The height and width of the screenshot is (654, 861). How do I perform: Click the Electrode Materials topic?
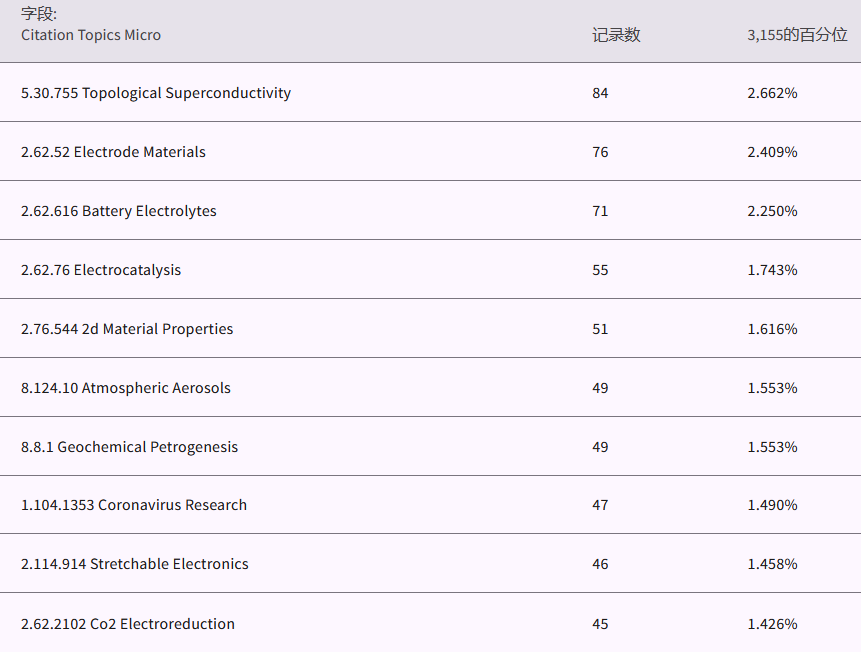[x=113, y=152]
